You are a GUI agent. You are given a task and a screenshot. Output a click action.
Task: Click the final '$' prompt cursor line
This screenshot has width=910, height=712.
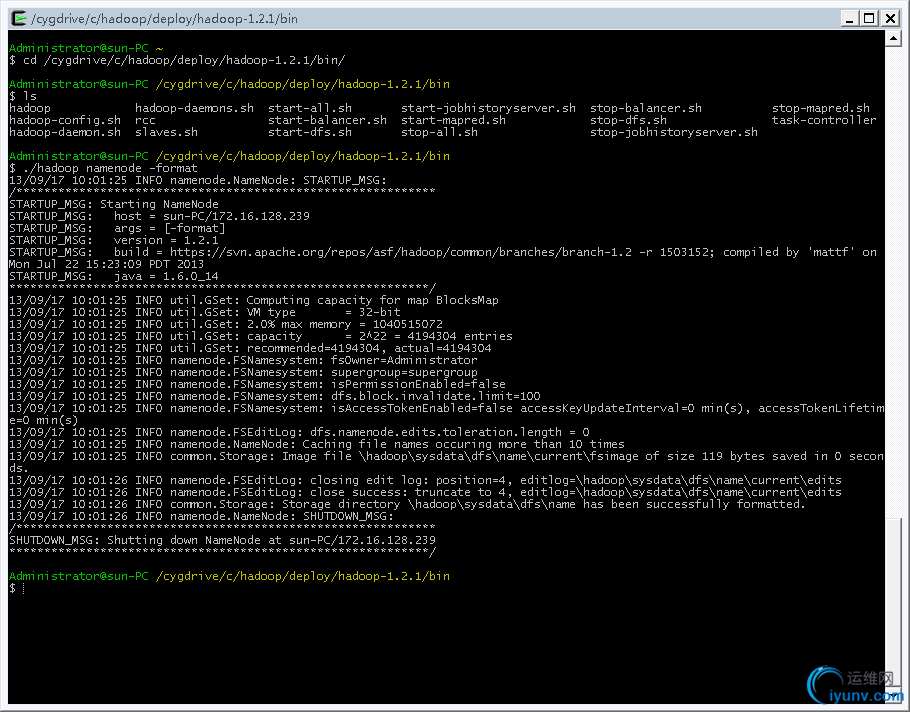click(x=17, y=588)
